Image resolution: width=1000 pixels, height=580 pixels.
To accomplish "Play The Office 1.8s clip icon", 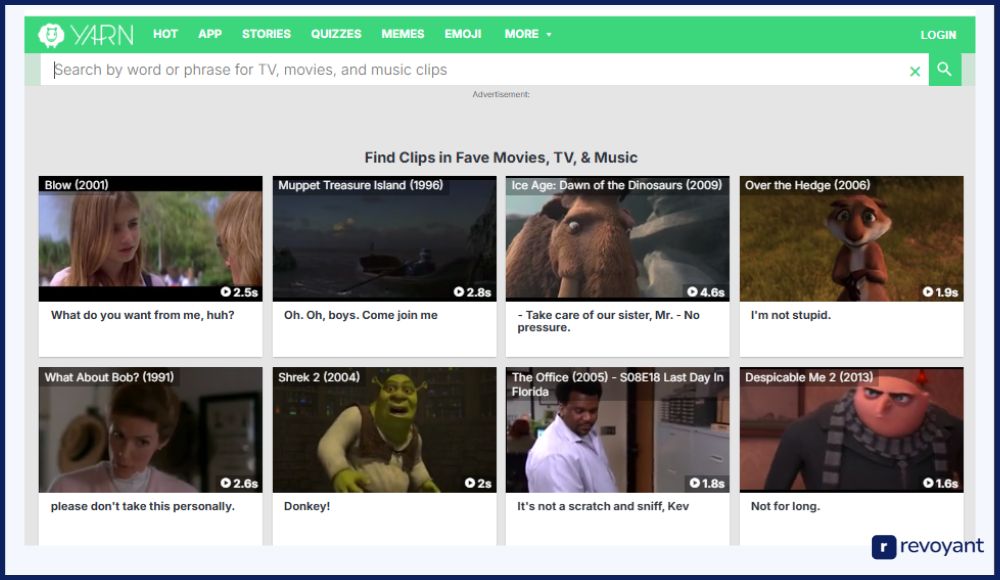I will [695, 483].
